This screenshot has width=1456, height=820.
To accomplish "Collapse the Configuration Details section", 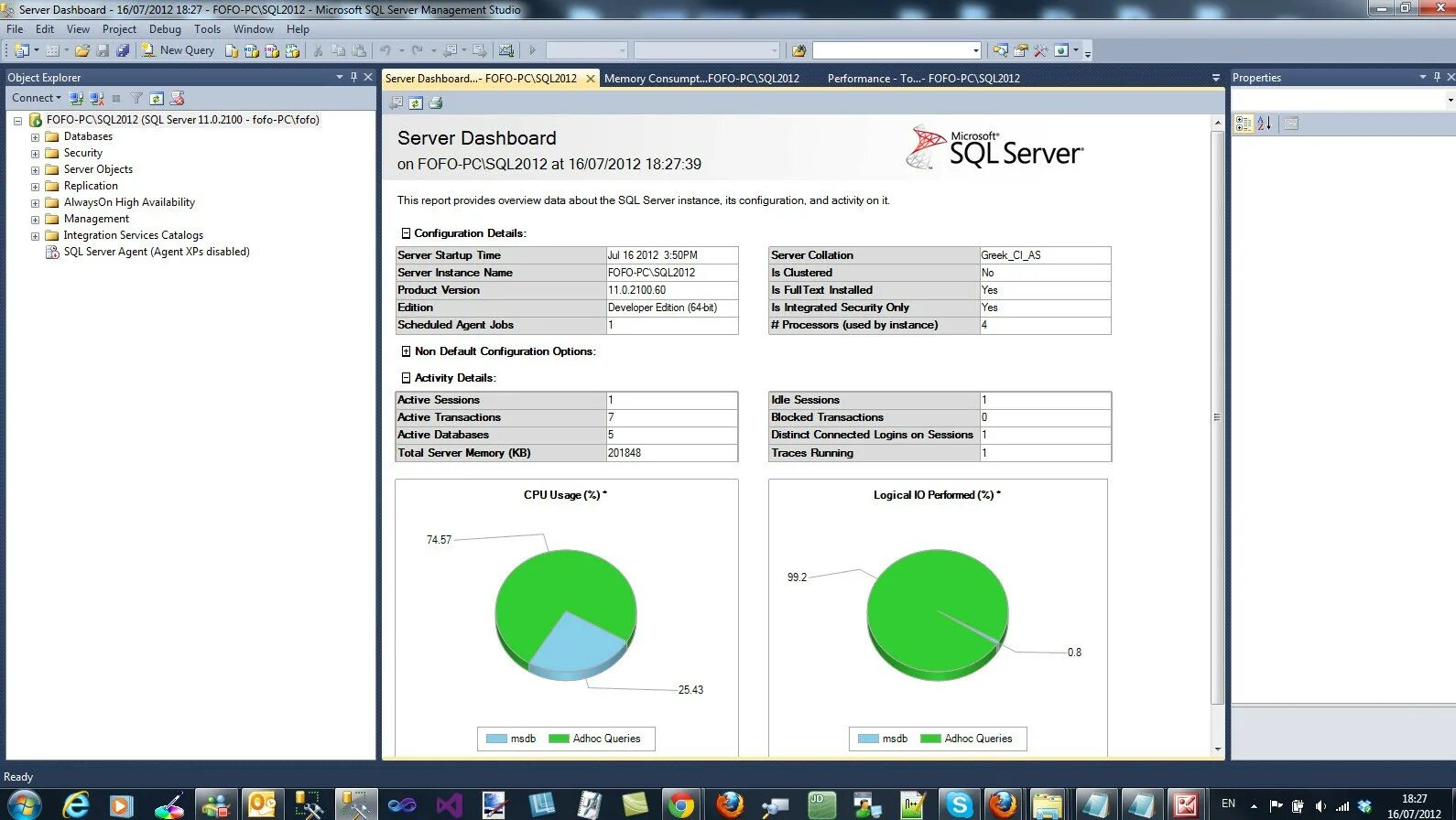I will click(406, 233).
